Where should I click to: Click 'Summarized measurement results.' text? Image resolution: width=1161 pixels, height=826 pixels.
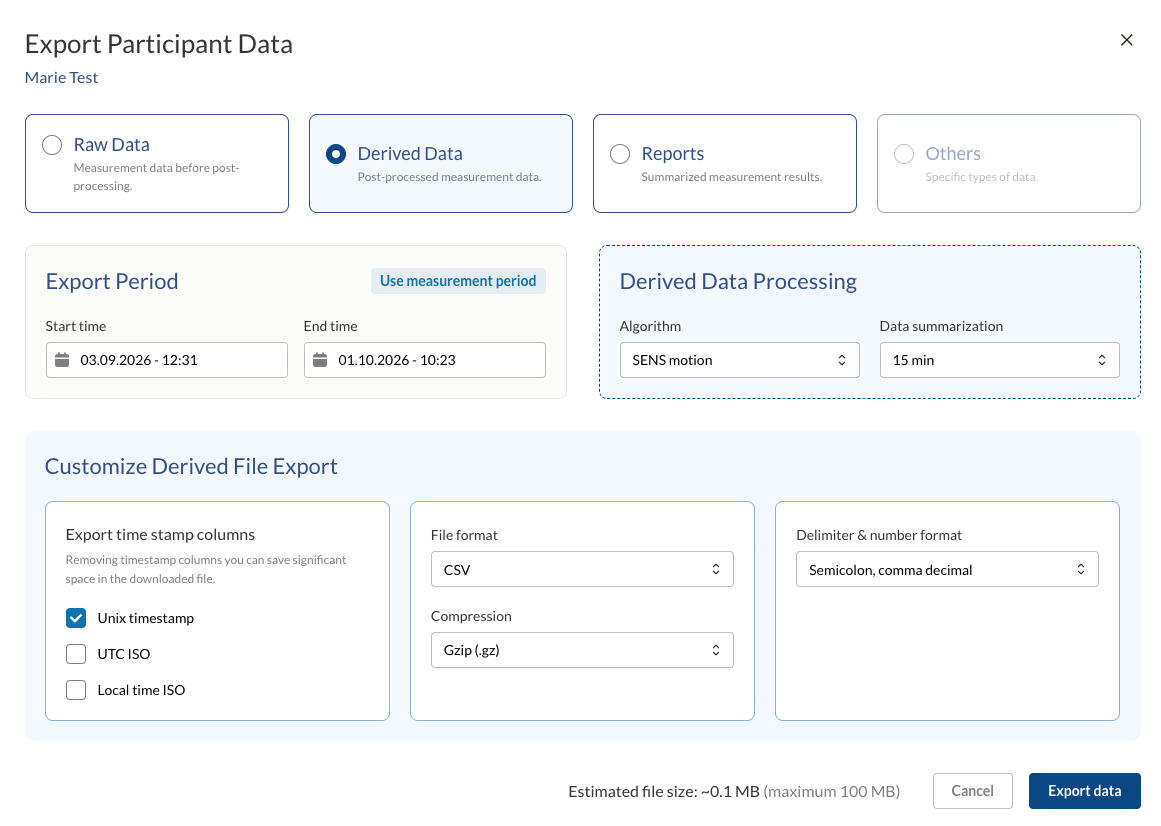[x=732, y=177]
